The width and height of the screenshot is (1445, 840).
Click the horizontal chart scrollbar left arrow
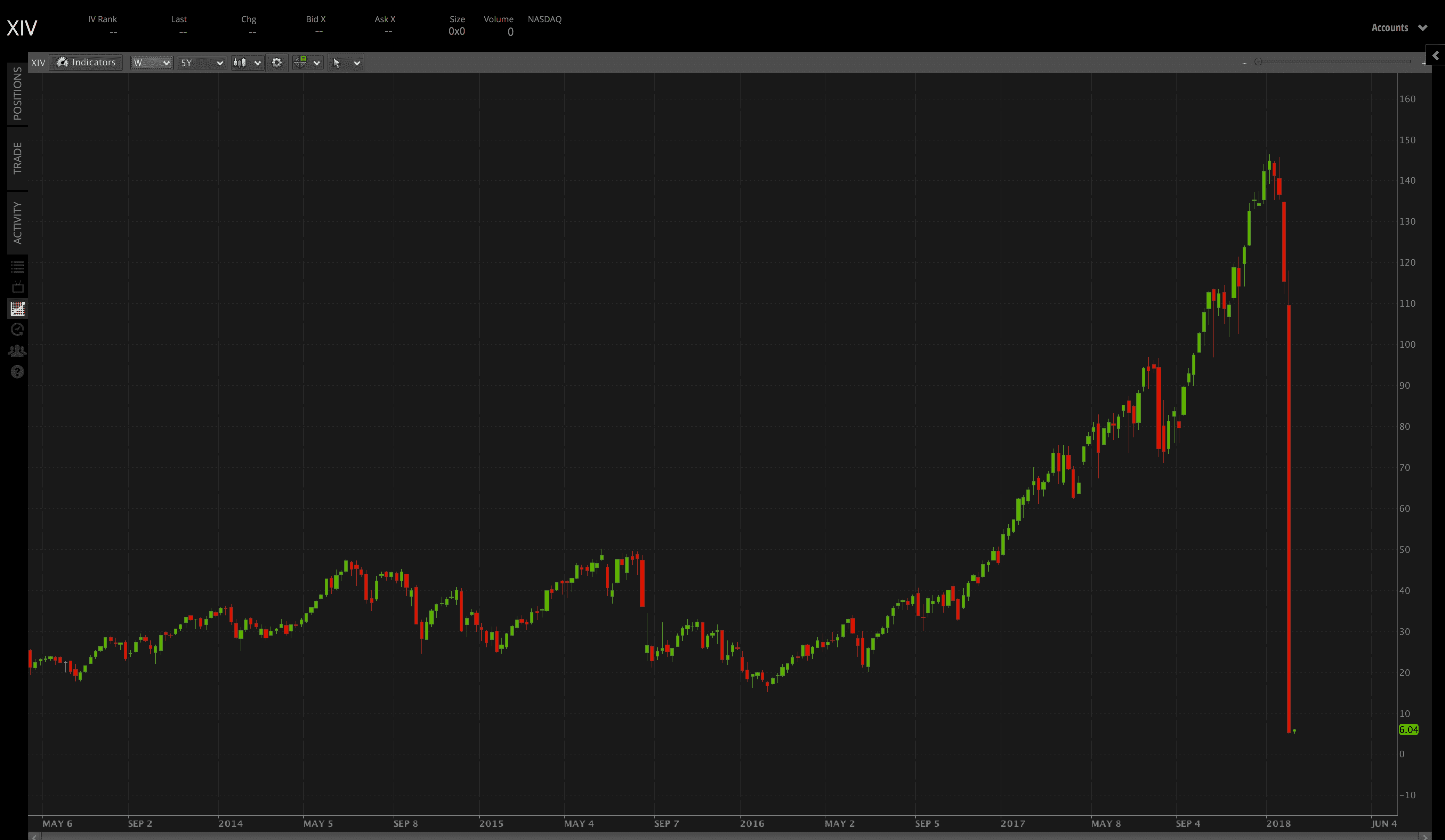[x=35, y=837]
